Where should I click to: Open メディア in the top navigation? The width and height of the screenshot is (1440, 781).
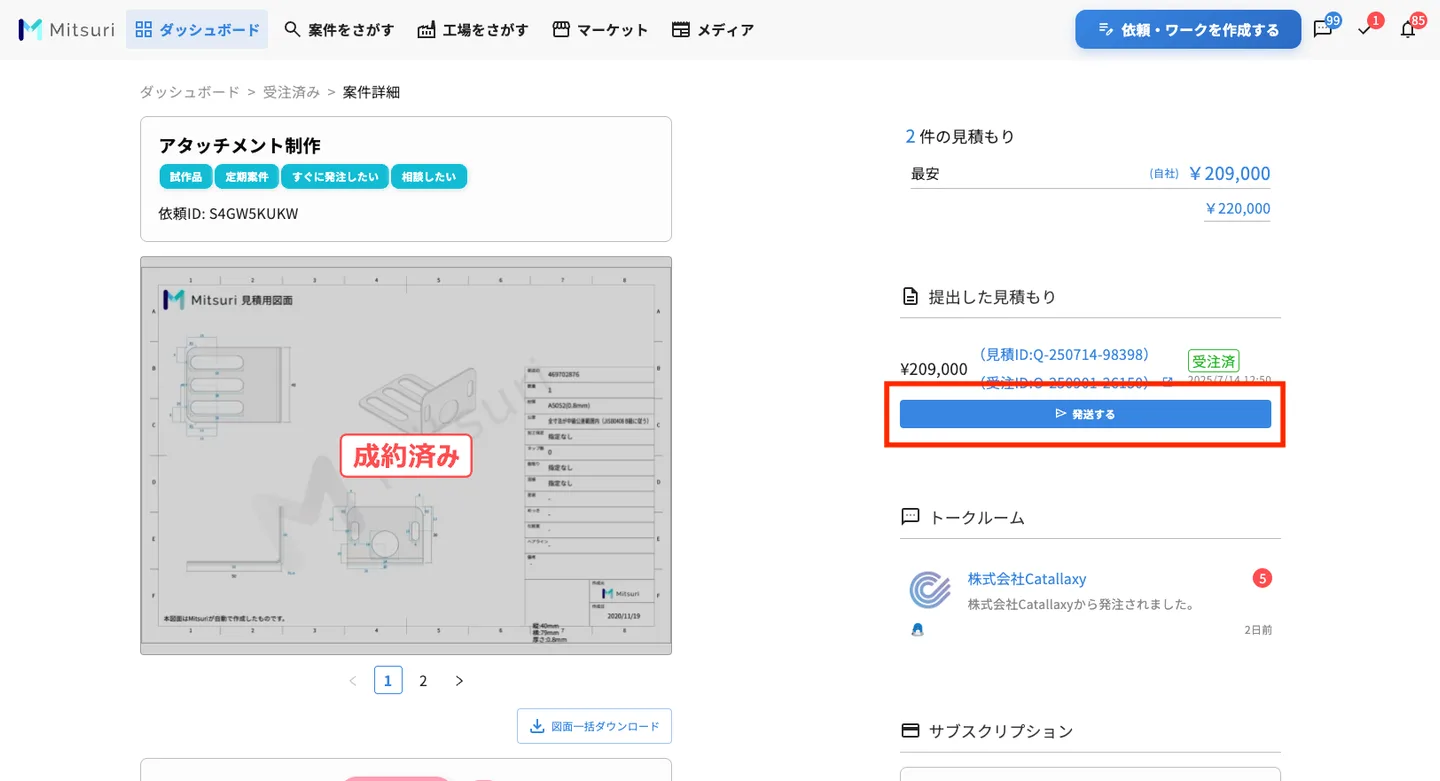(713, 29)
